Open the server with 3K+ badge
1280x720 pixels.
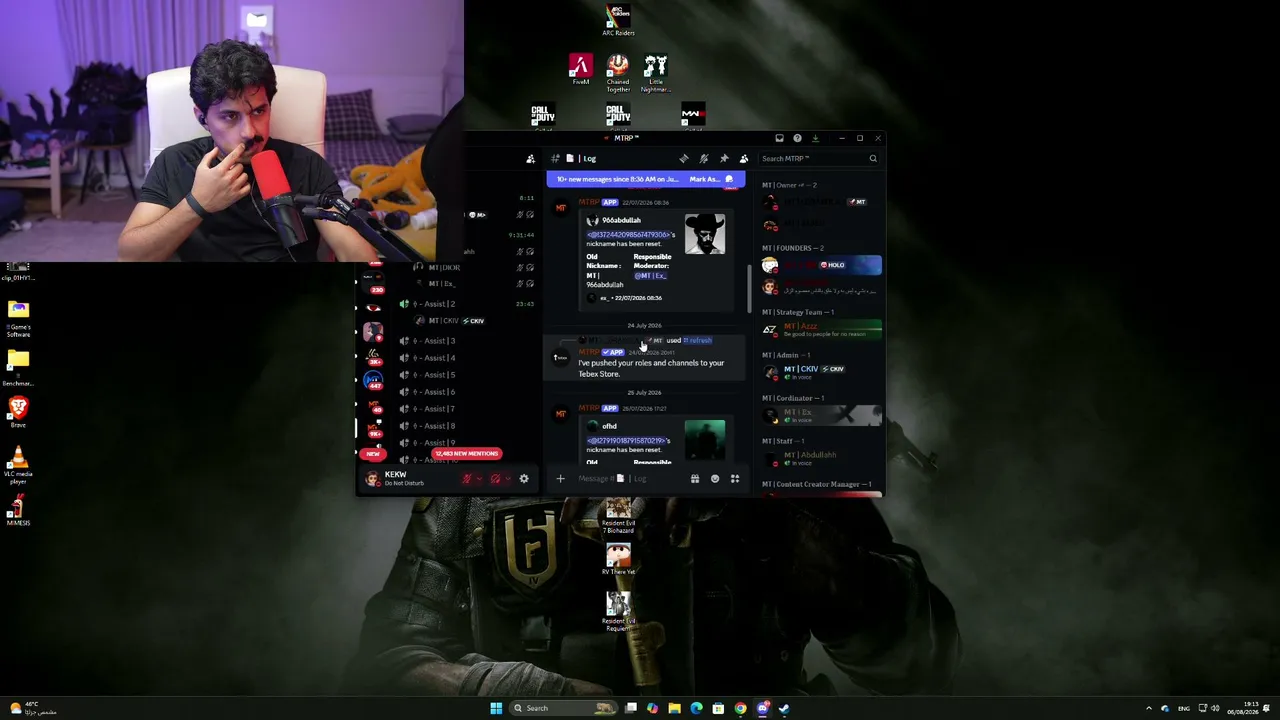pyautogui.click(x=373, y=356)
